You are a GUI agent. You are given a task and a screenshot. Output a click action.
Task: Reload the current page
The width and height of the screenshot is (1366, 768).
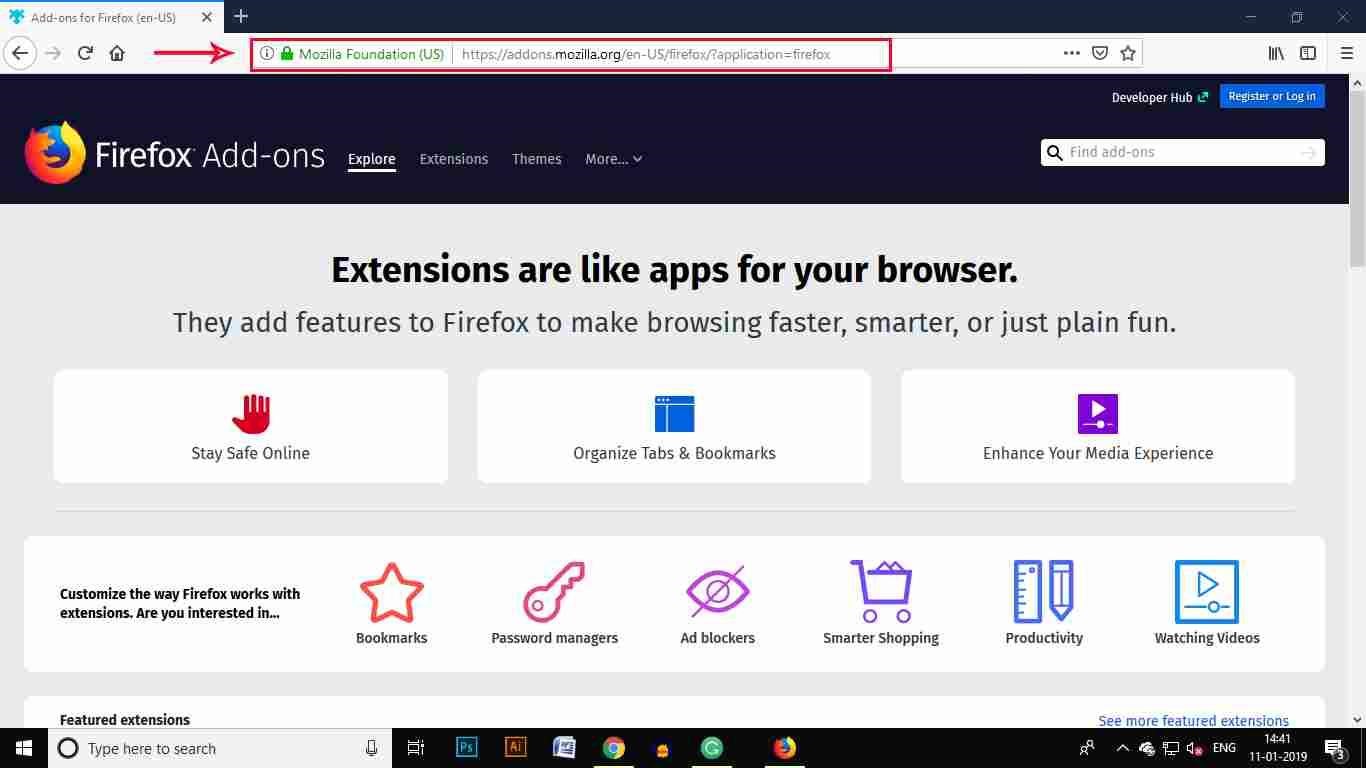pyautogui.click(x=85, y=54)
